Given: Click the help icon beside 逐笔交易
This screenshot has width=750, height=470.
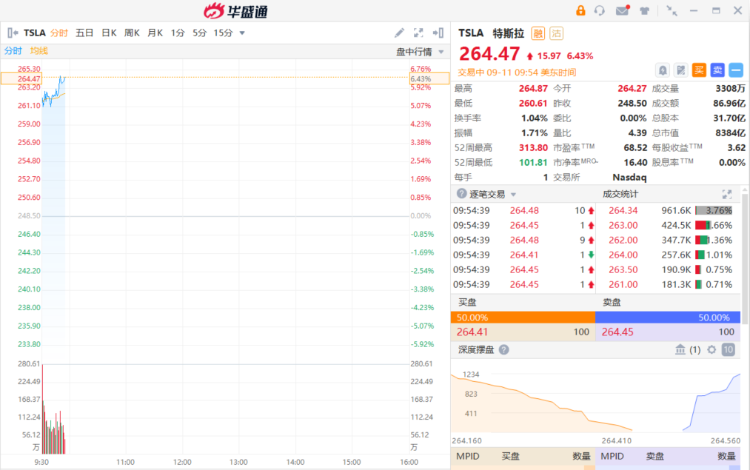Looking at the screenshot, I should point(461,194).
